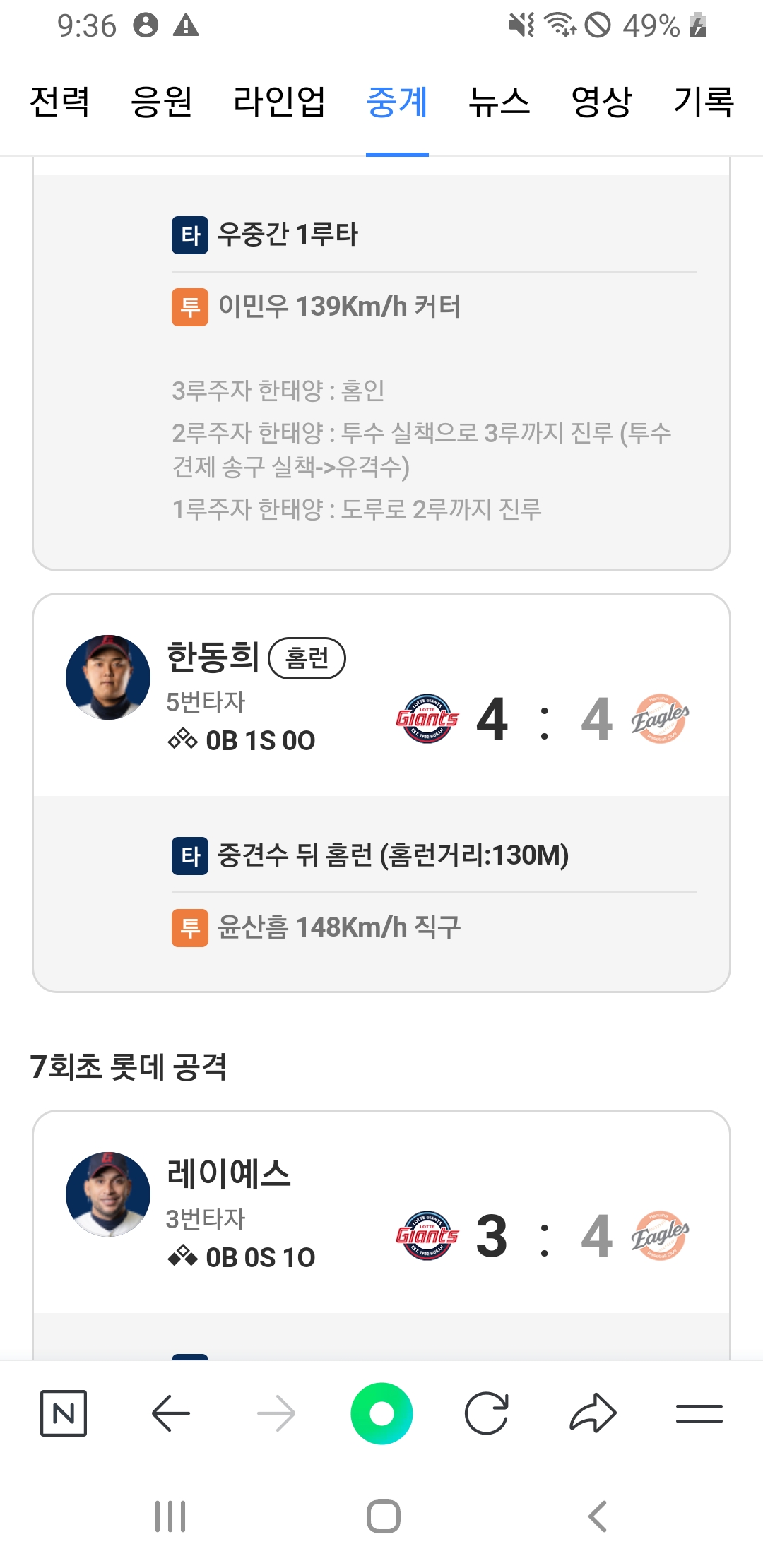Image resolution: width=763 pixels, height=1568 pixels.
Task: Tap 한동희 player photo
Action: (108, 677)
